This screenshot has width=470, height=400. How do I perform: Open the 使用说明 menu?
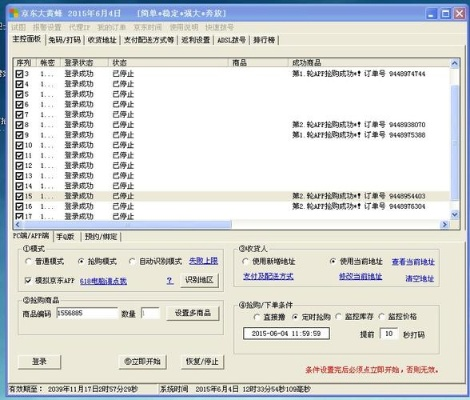(184, 27)
